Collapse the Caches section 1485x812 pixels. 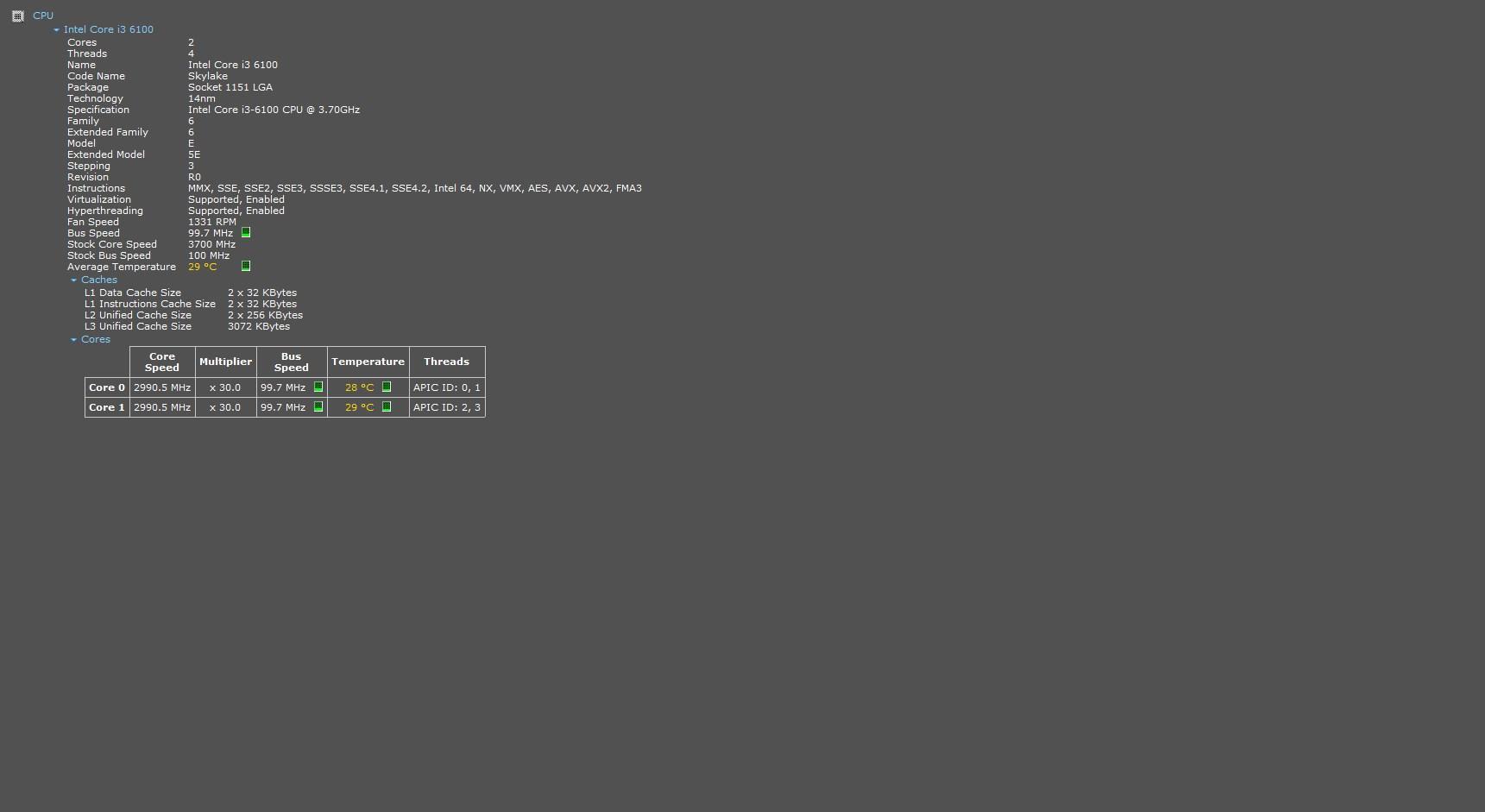coord(73,280)
